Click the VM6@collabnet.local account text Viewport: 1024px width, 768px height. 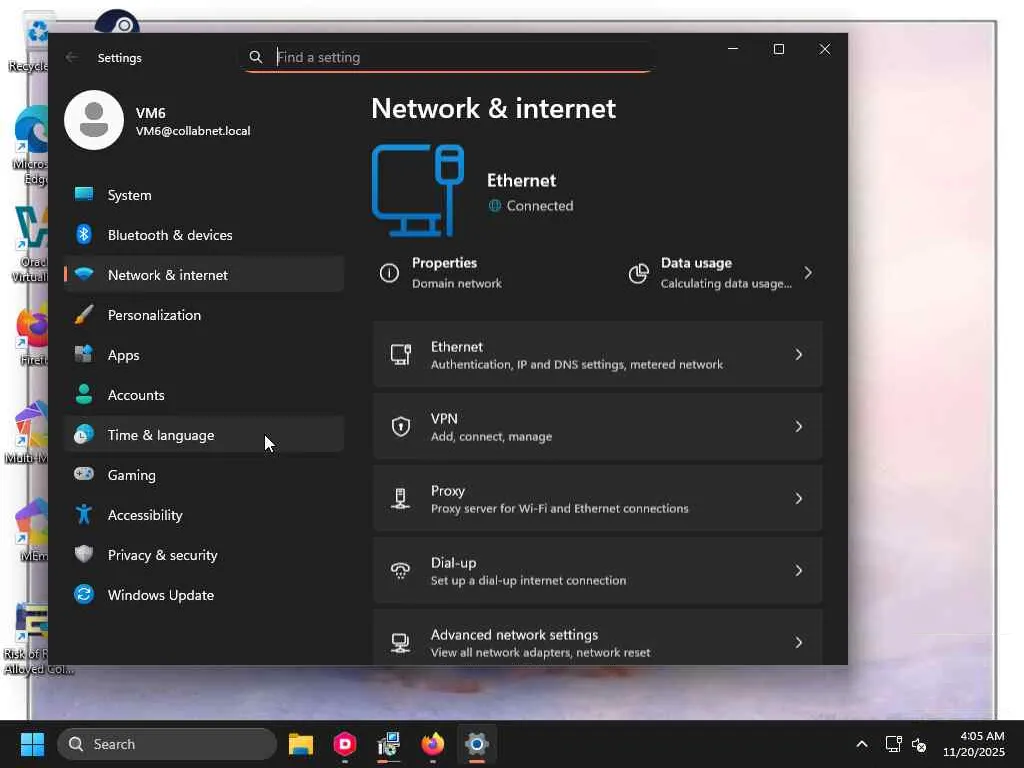[193, 131]
